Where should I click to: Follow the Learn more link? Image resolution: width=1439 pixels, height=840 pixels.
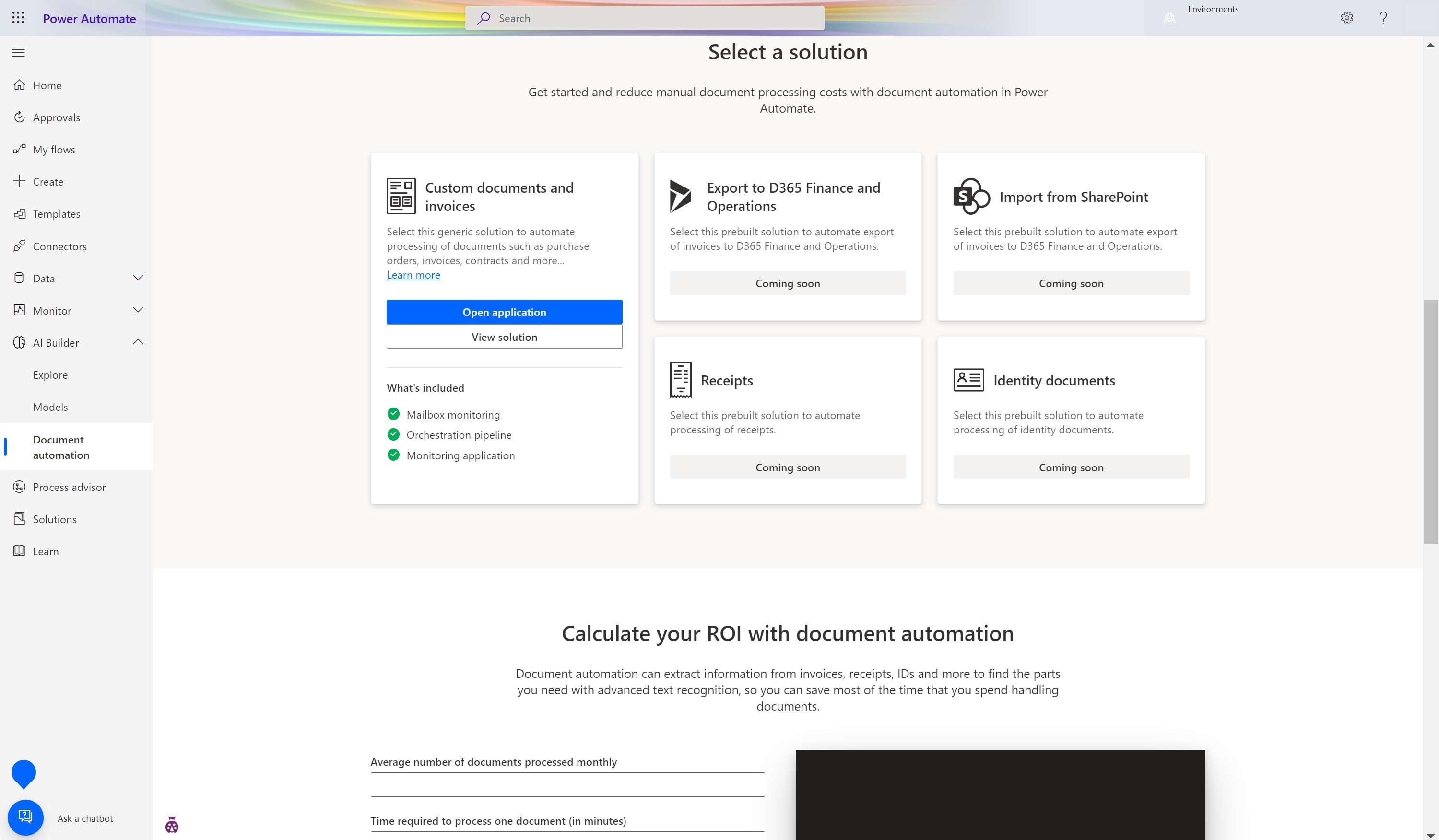click(413, 274)
